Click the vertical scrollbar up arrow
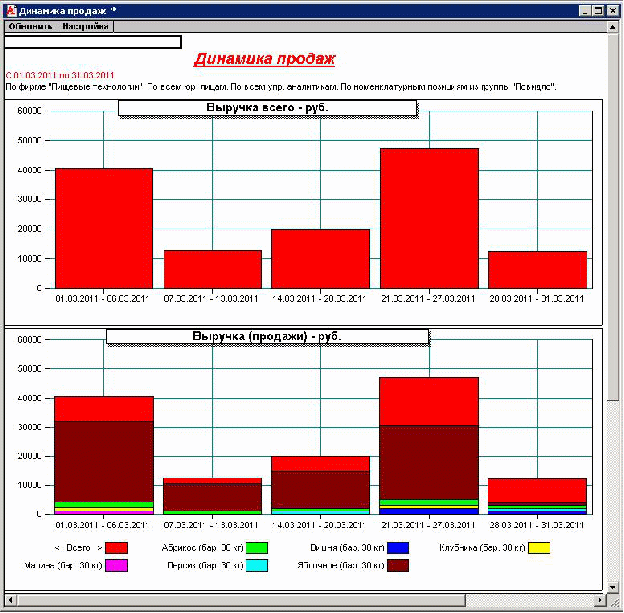This screenshot has height=613, width=624. [x=612, y=27]
